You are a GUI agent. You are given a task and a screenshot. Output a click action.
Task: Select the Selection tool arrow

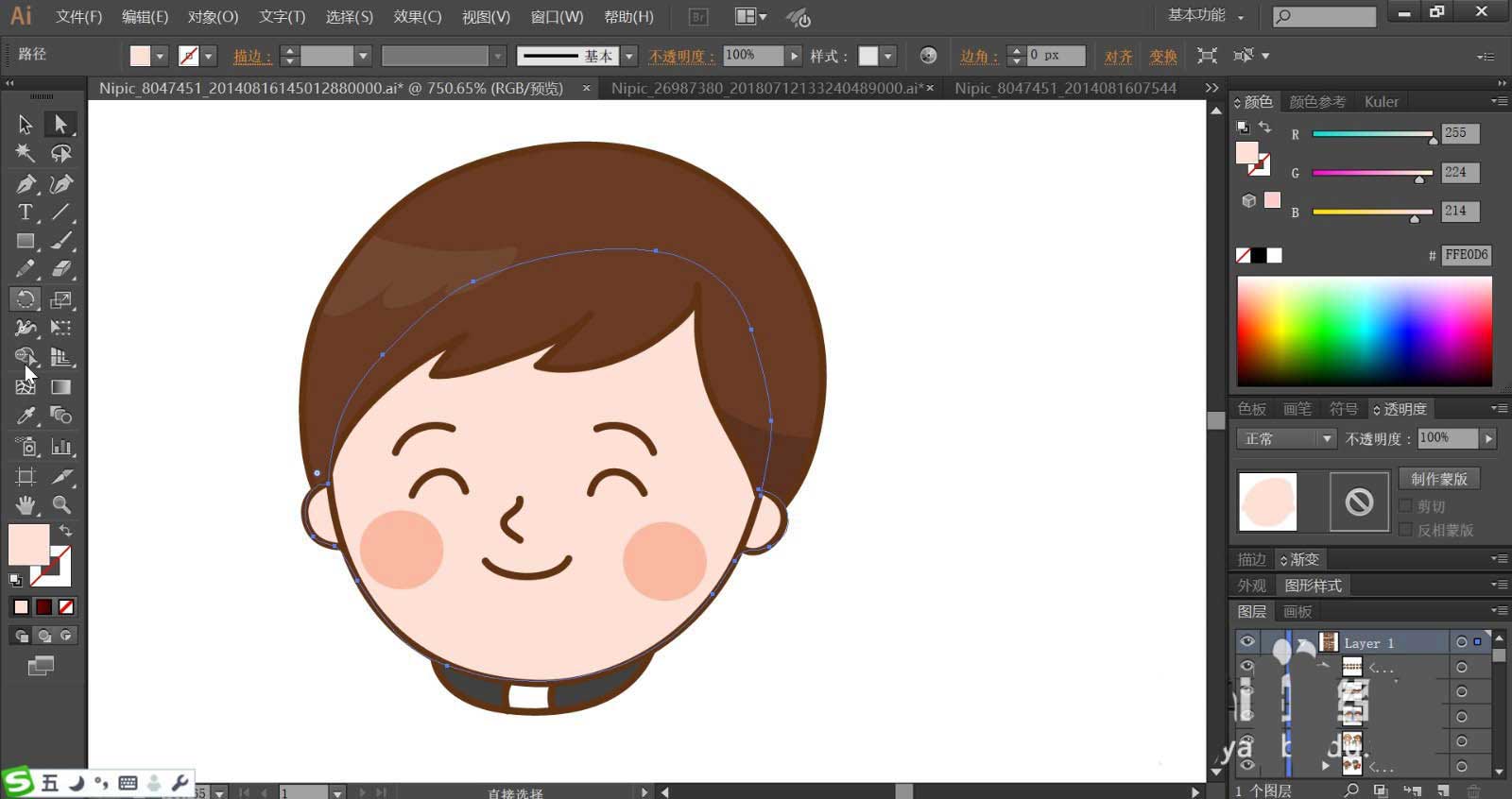(26, 124)
